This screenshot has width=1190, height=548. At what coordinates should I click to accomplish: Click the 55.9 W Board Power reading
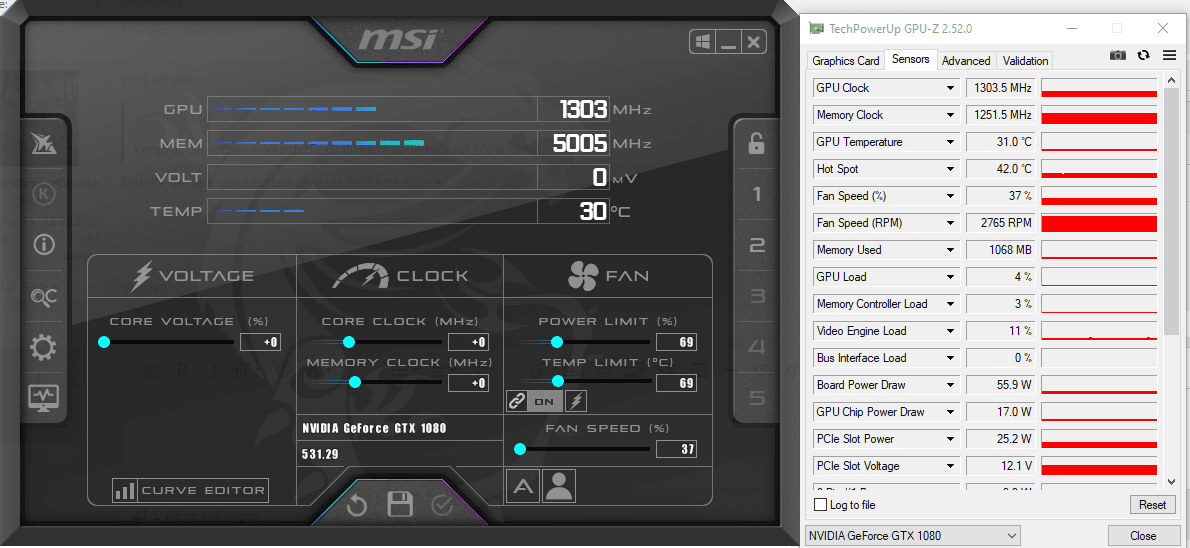(x=1001, y=385)
